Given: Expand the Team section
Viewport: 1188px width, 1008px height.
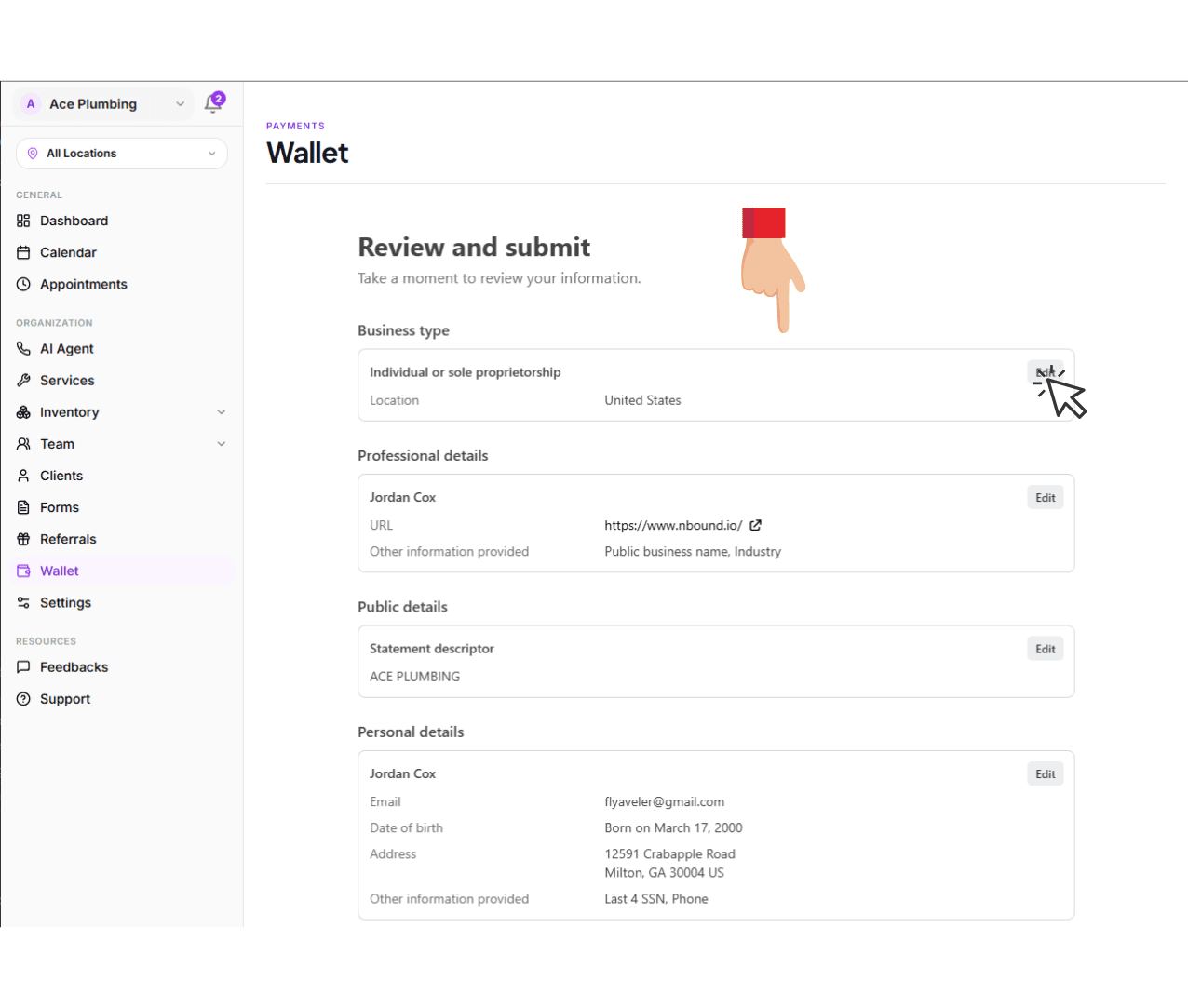Looking at the screenshot, I should 222,444.
